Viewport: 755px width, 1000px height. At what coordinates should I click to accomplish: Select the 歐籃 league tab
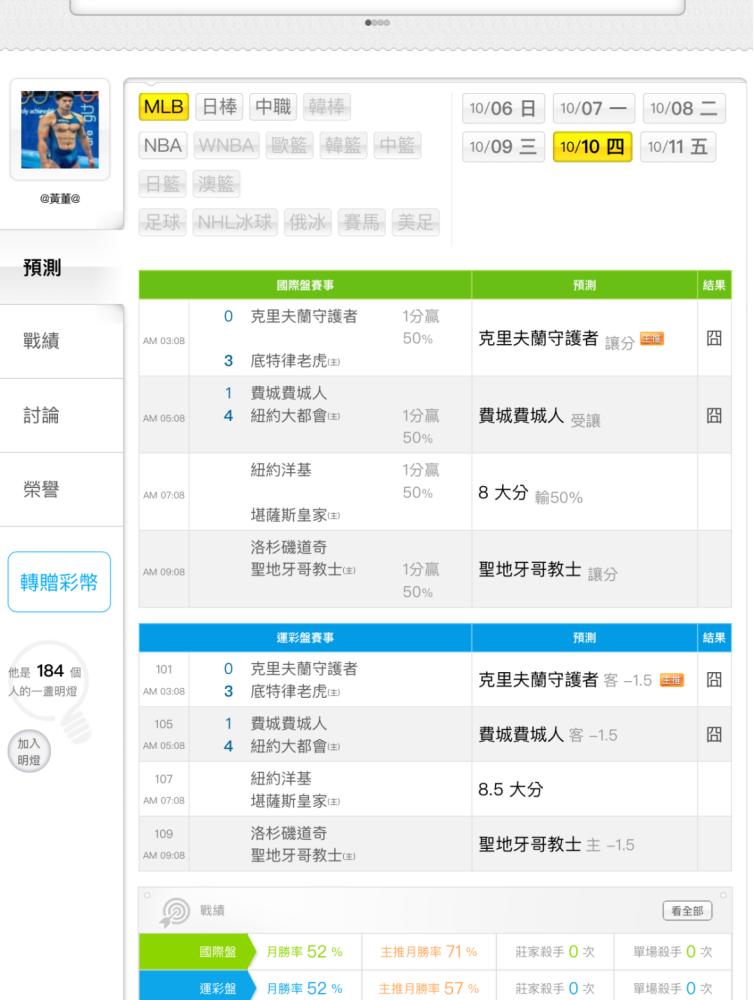[289, 145]
